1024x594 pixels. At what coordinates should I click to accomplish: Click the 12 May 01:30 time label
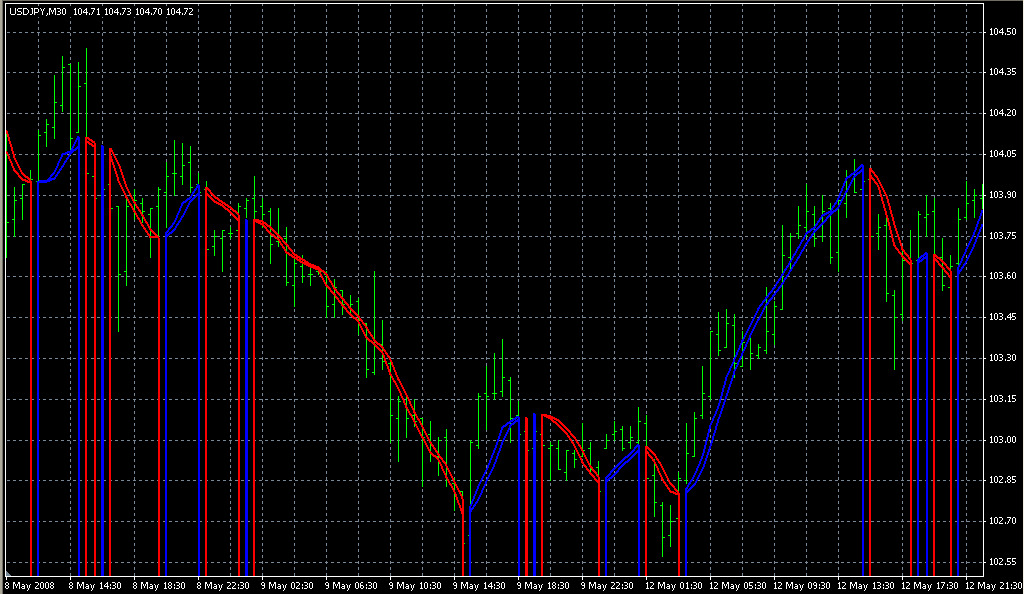(x=674, y=585)
